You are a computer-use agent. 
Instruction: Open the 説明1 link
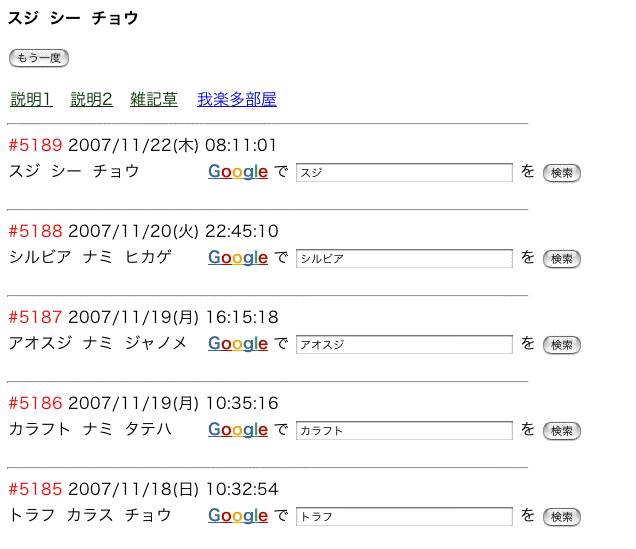31,99
